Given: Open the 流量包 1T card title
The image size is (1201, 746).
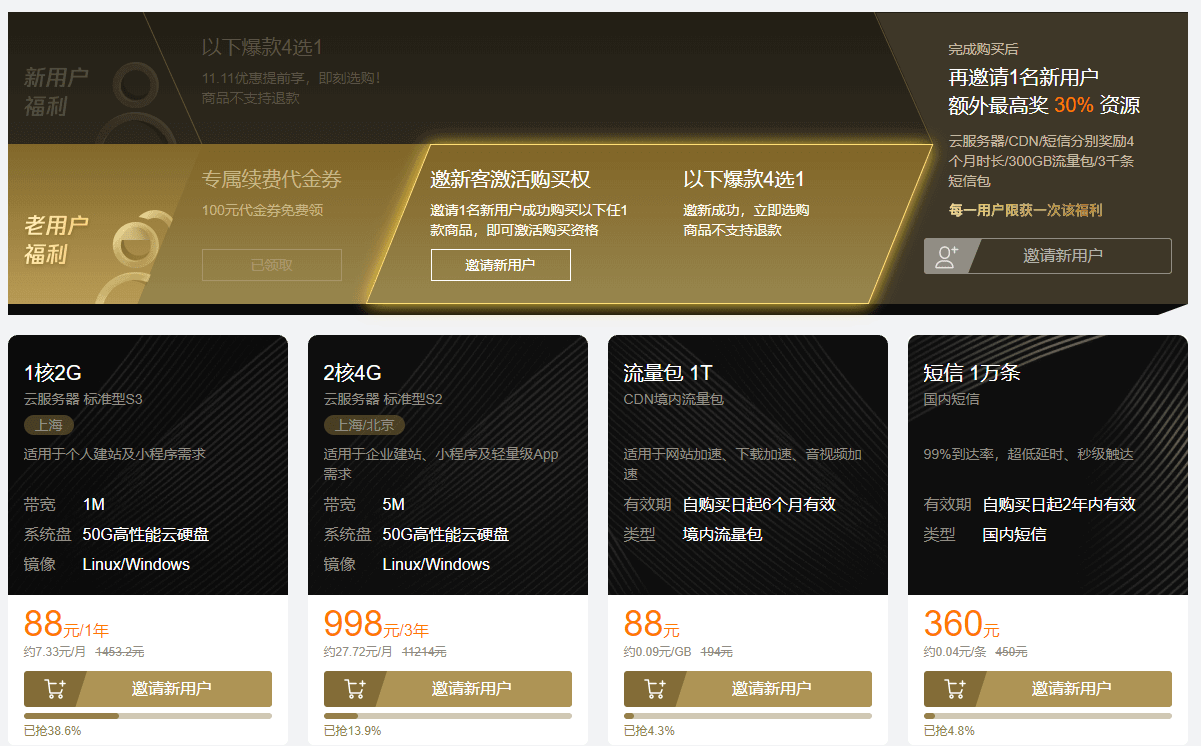Looking at the screenshot, I should (x=667, y=373).
